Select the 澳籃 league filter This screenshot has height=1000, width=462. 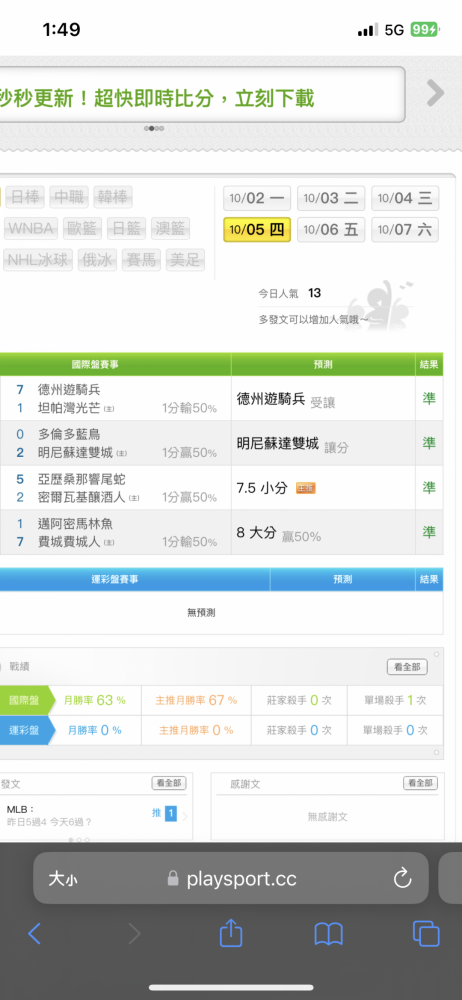(x=170, y=228)
